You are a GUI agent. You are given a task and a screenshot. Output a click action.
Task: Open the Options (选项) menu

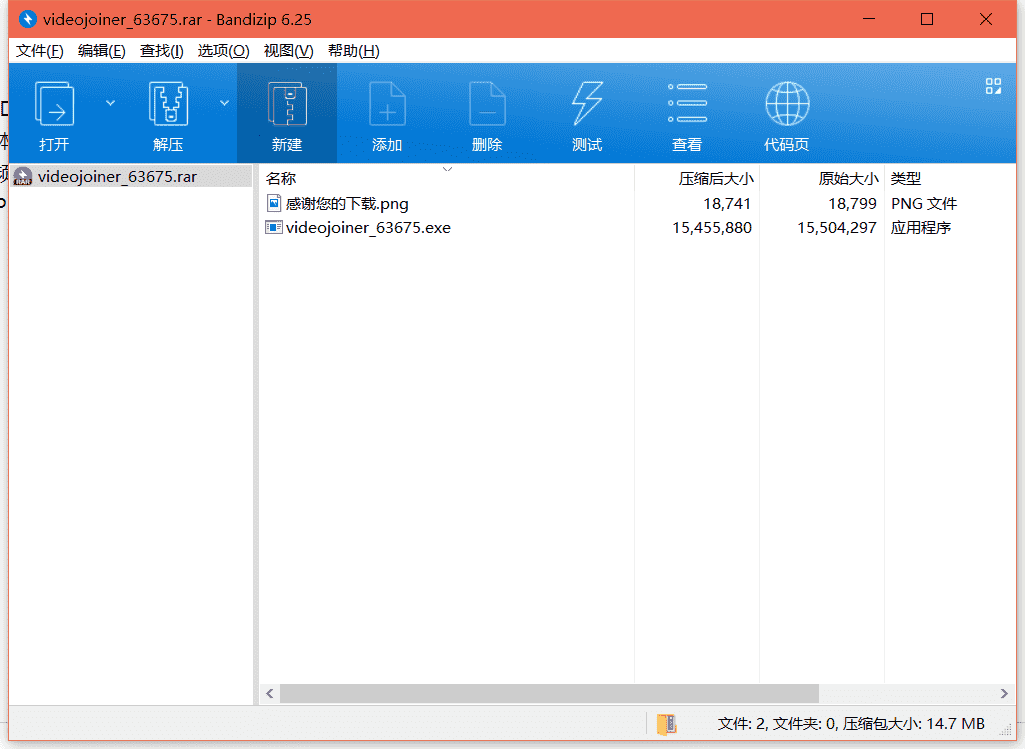tap(224, 51)
